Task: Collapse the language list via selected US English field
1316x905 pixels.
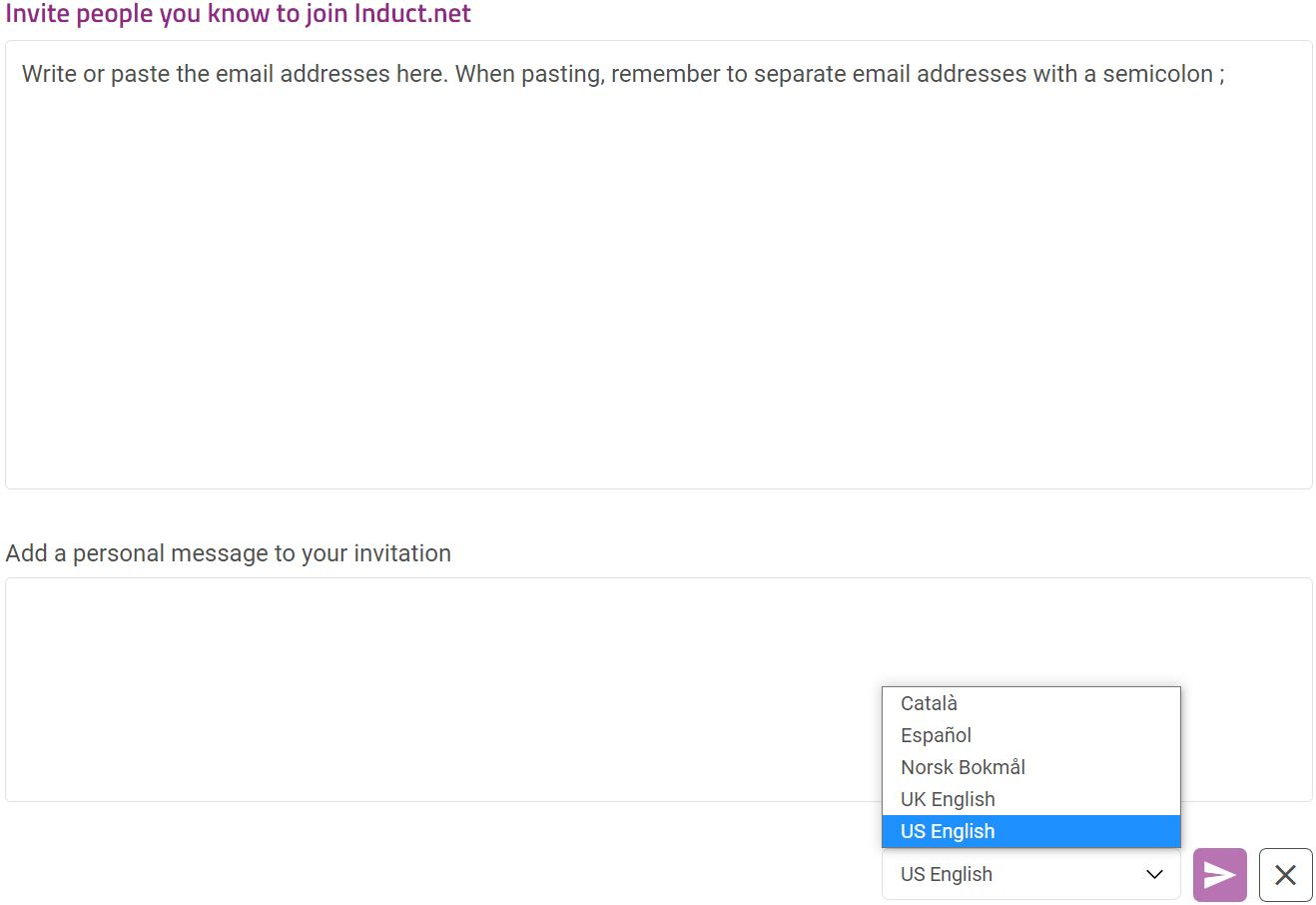Action: (x=1030, y=874)
